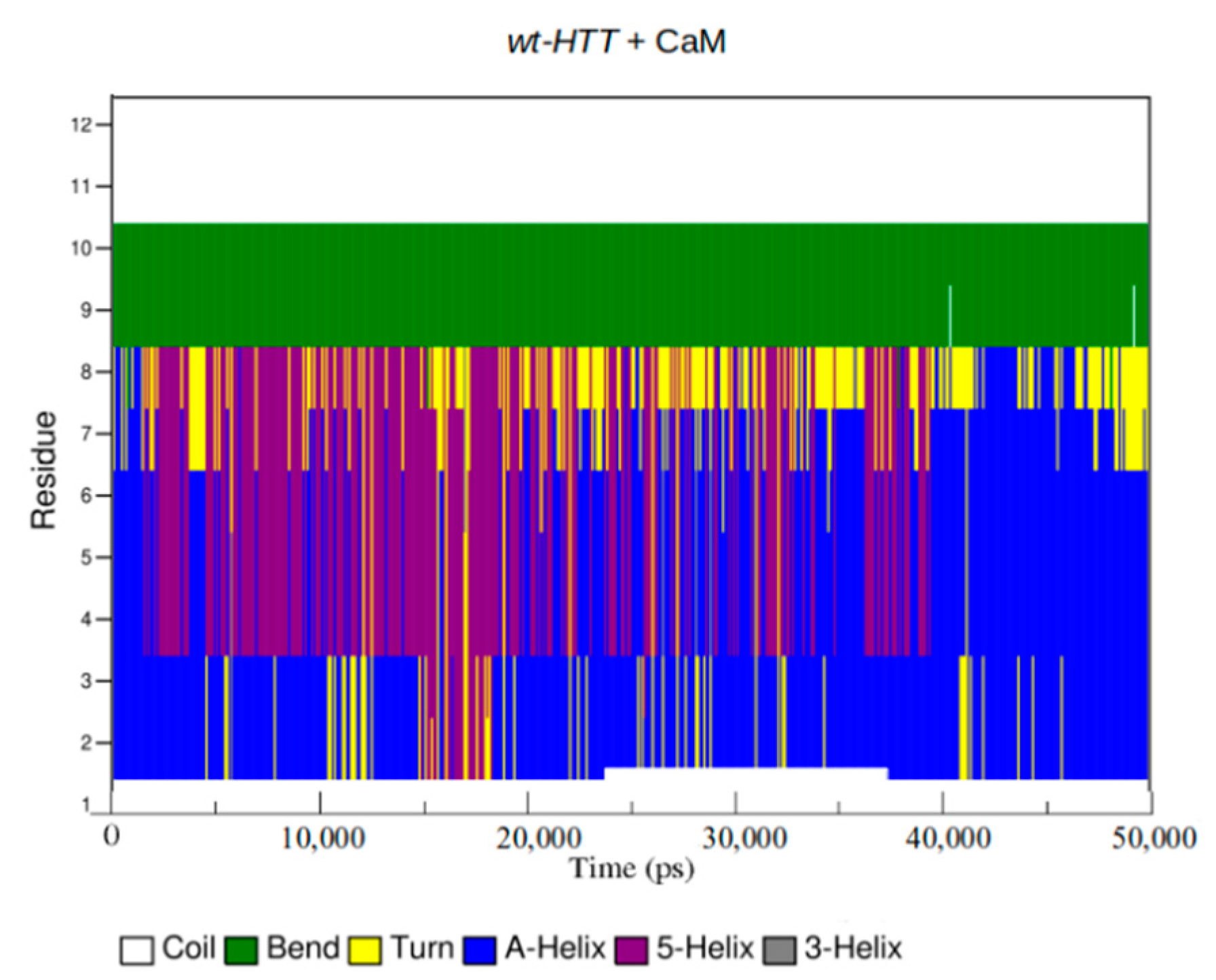This screenshot has width=1216, height=980.
Task: Click the 30,000 x-axis tick label
Action: point(744,839)
